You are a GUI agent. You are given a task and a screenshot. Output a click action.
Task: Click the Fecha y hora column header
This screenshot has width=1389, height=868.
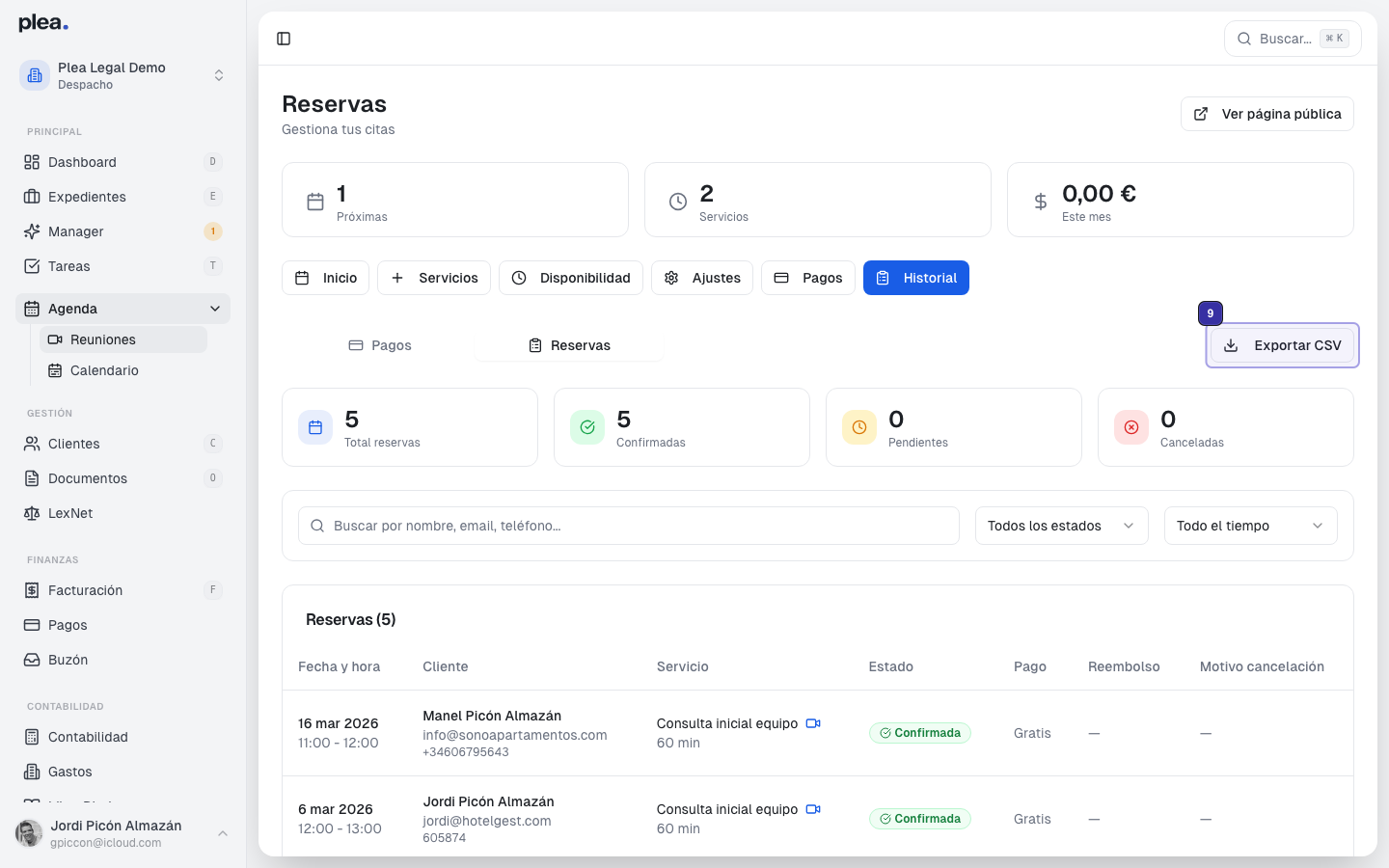tap(340, 666)
